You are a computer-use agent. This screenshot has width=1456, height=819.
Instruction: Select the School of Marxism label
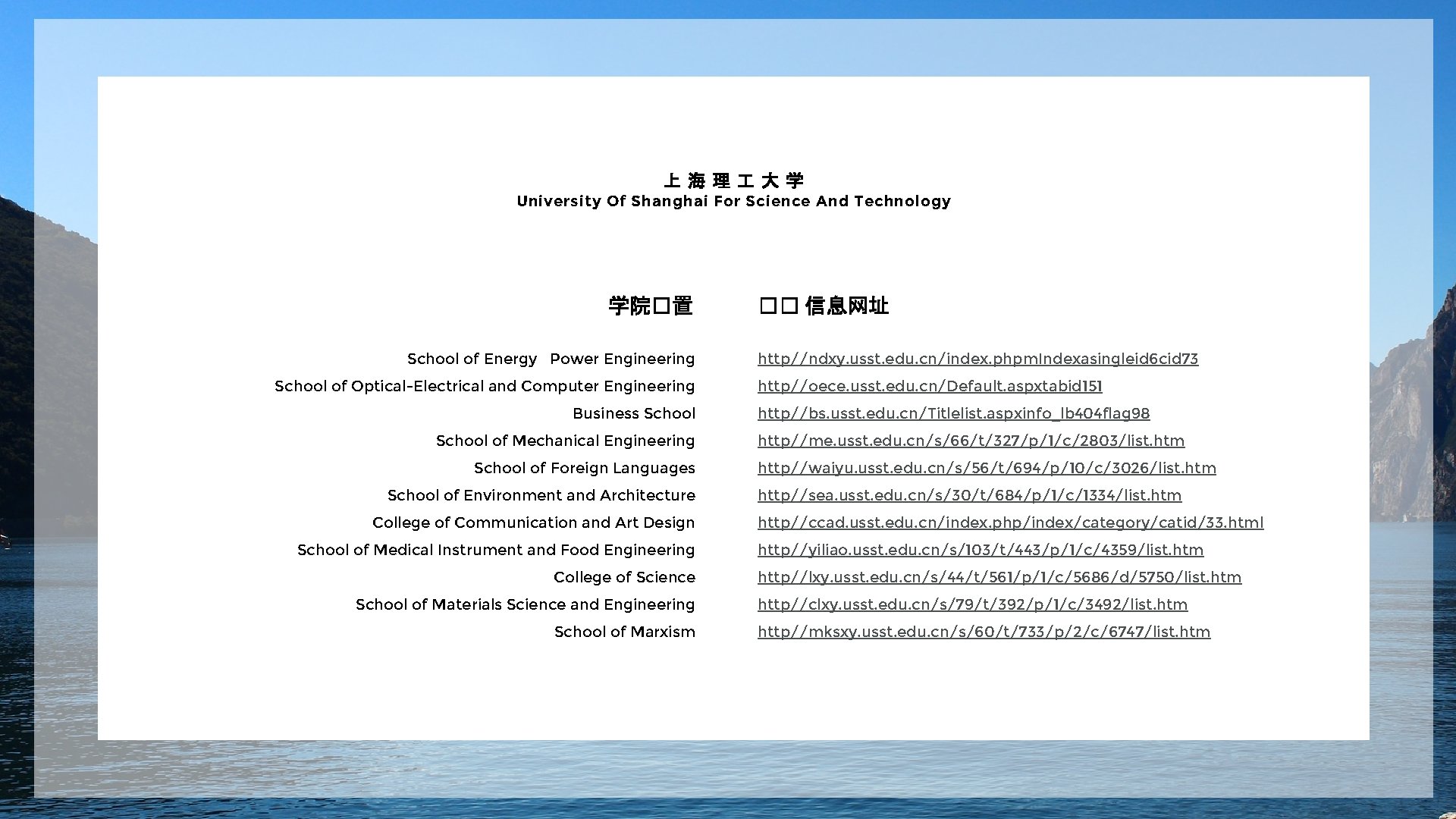click(624, 632)
